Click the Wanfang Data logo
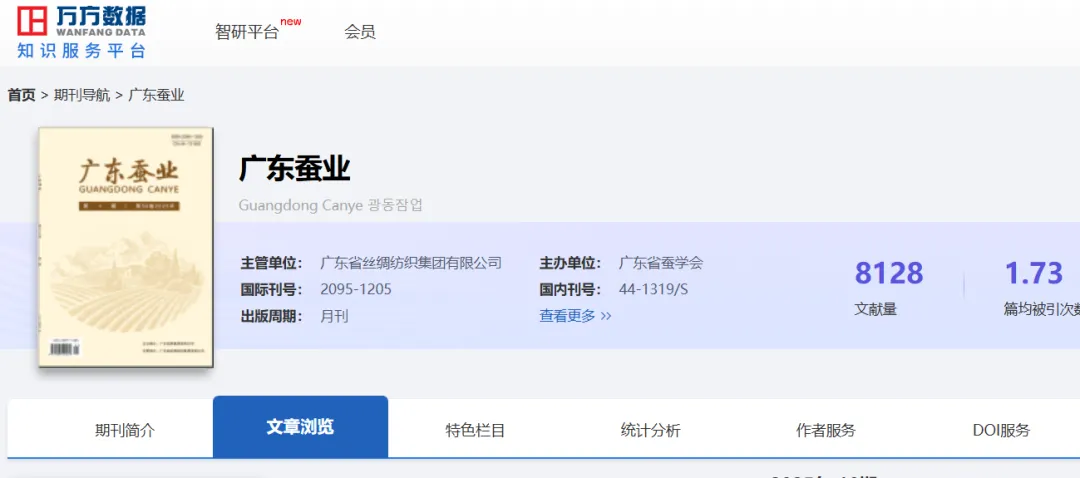Image resolution: width=1080 pixels, height=478 pixels. 81,32
